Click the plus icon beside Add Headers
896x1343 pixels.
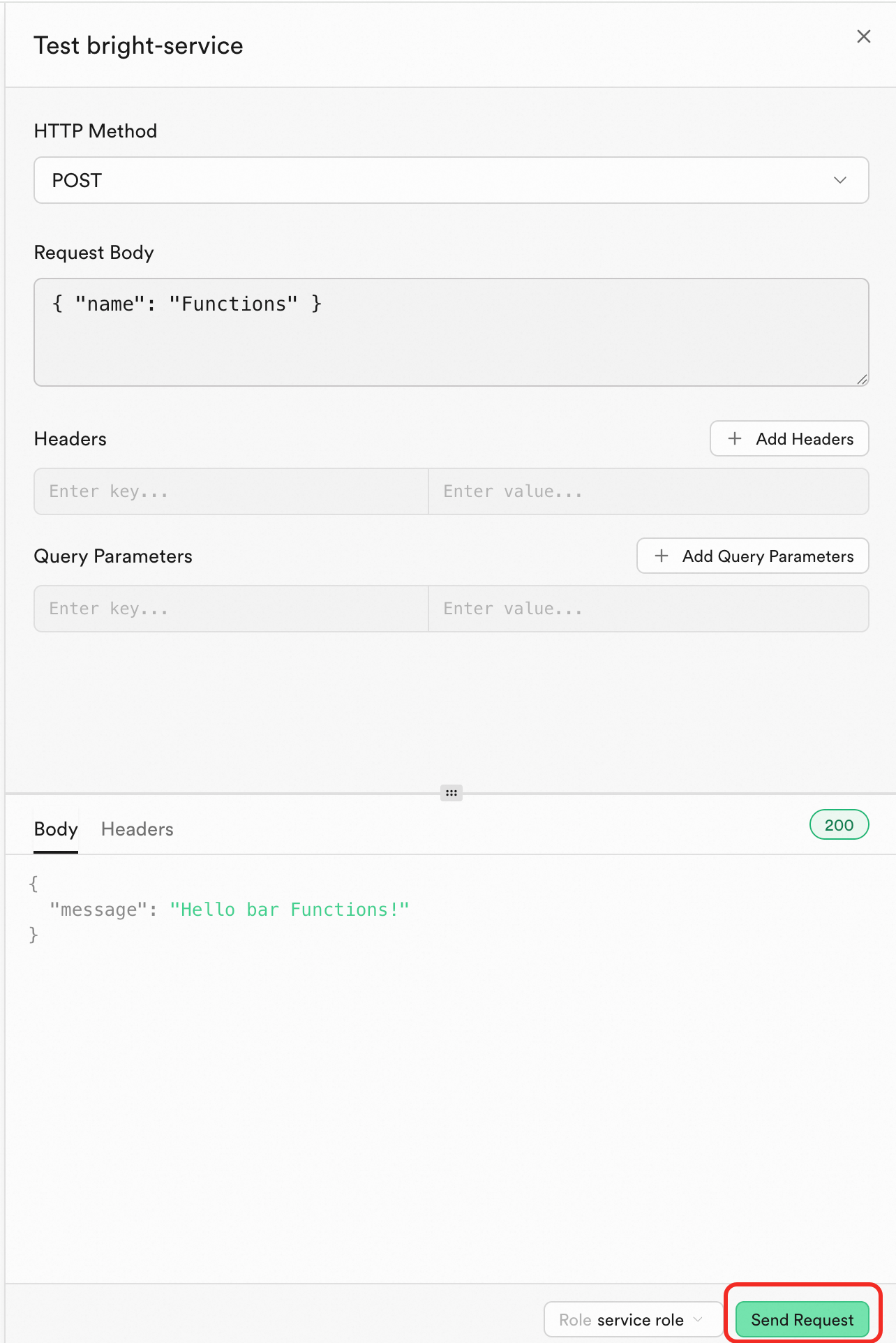pyautogui.click(x=735, y=438)
